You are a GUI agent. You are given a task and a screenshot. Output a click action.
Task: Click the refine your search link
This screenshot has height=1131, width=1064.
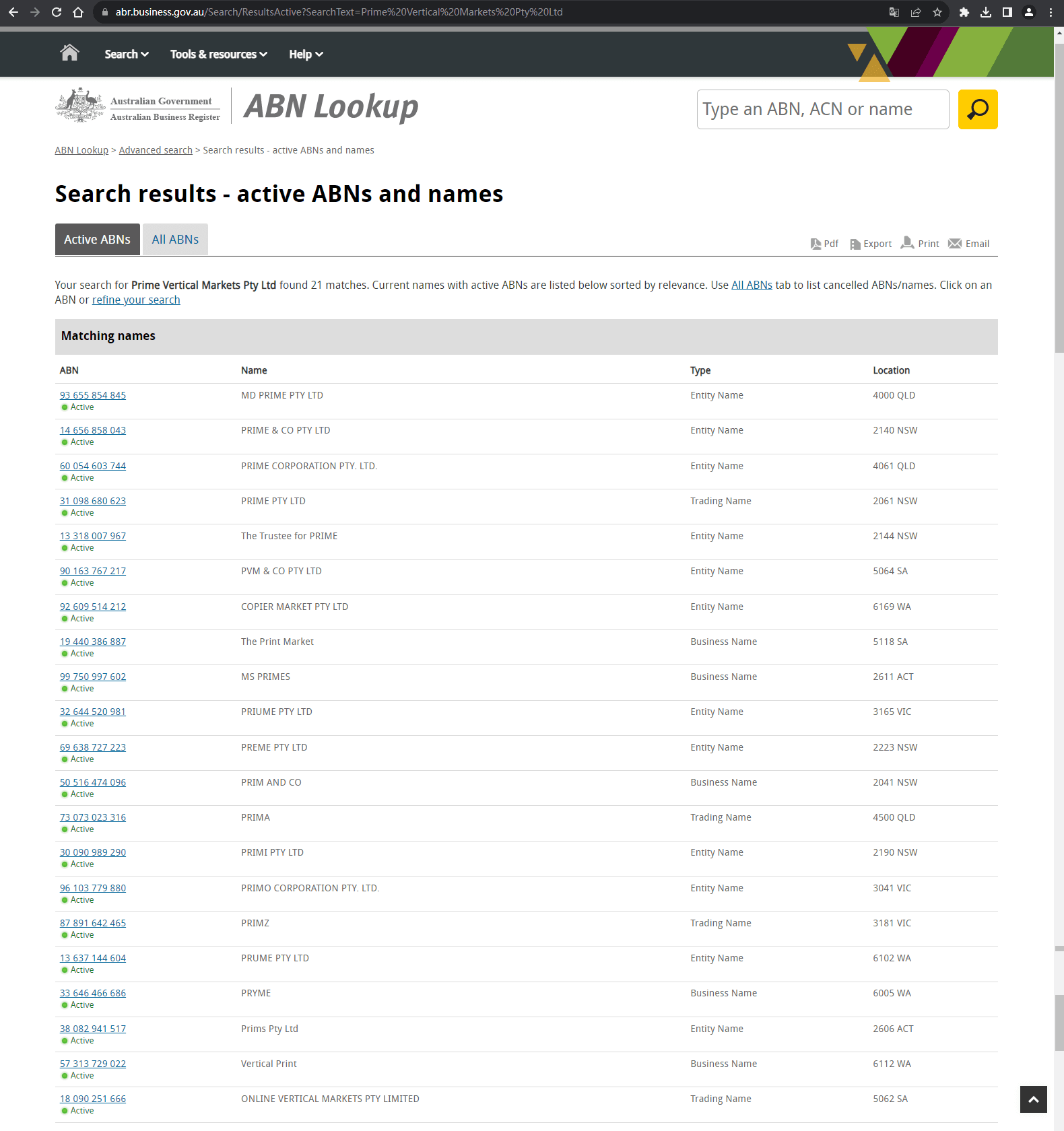point(136,300)
